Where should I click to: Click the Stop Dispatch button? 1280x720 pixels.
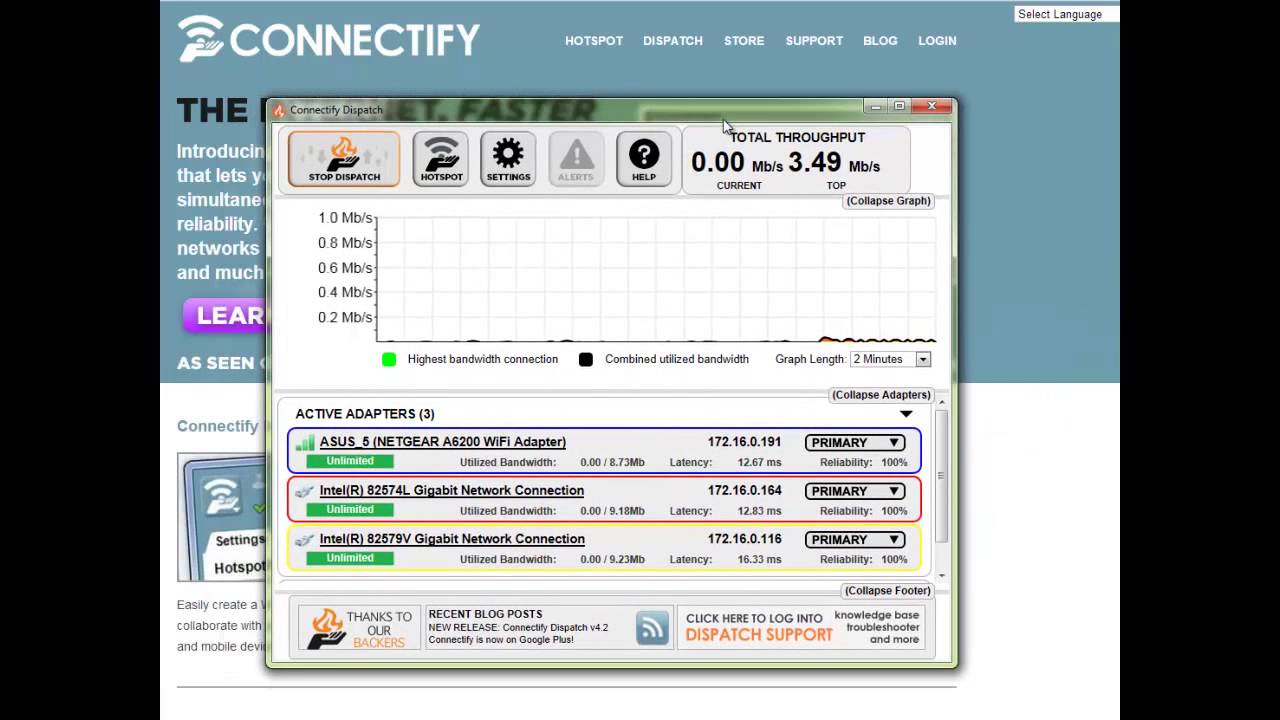344,159
